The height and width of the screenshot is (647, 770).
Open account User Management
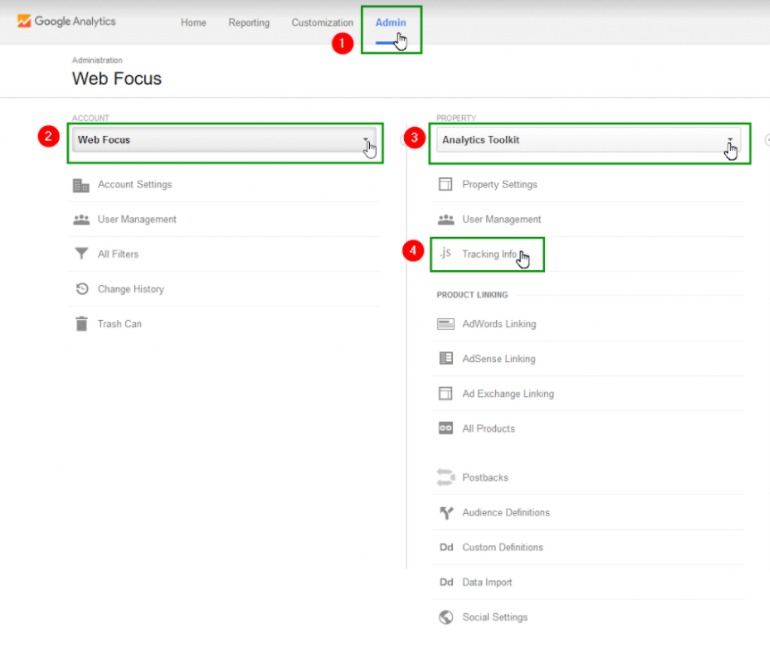(x=137, y=219)
